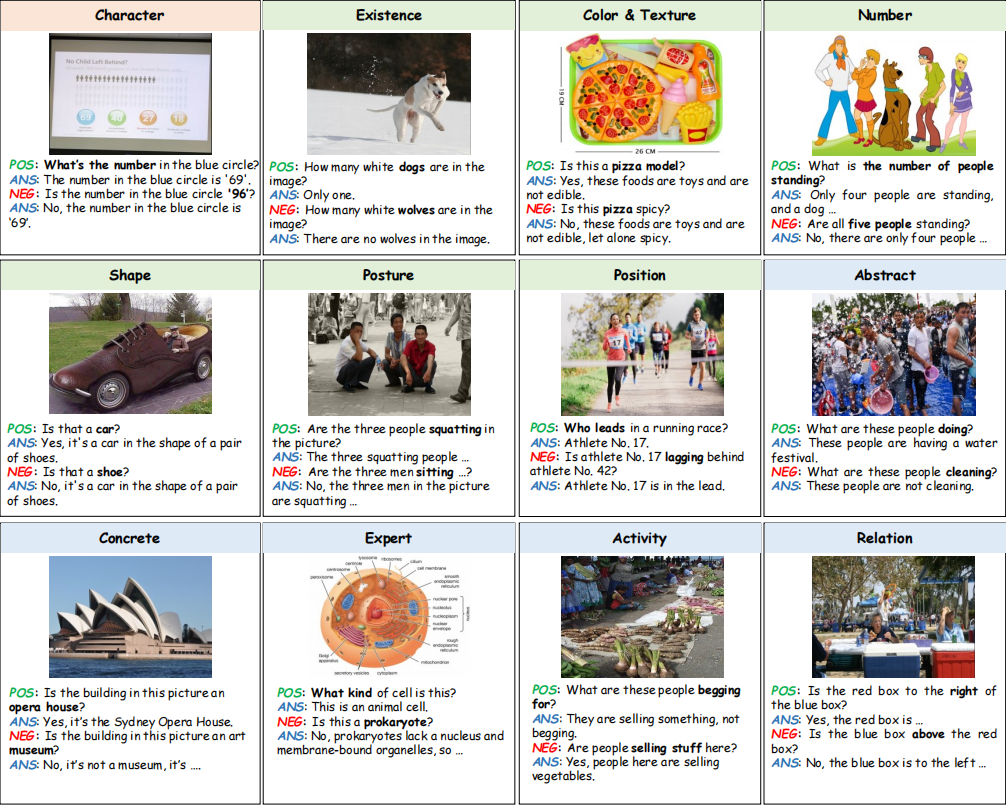Open the three squatting men photo
The height and width of the screenshot is (806, 1006).
(x=389, y=354)
